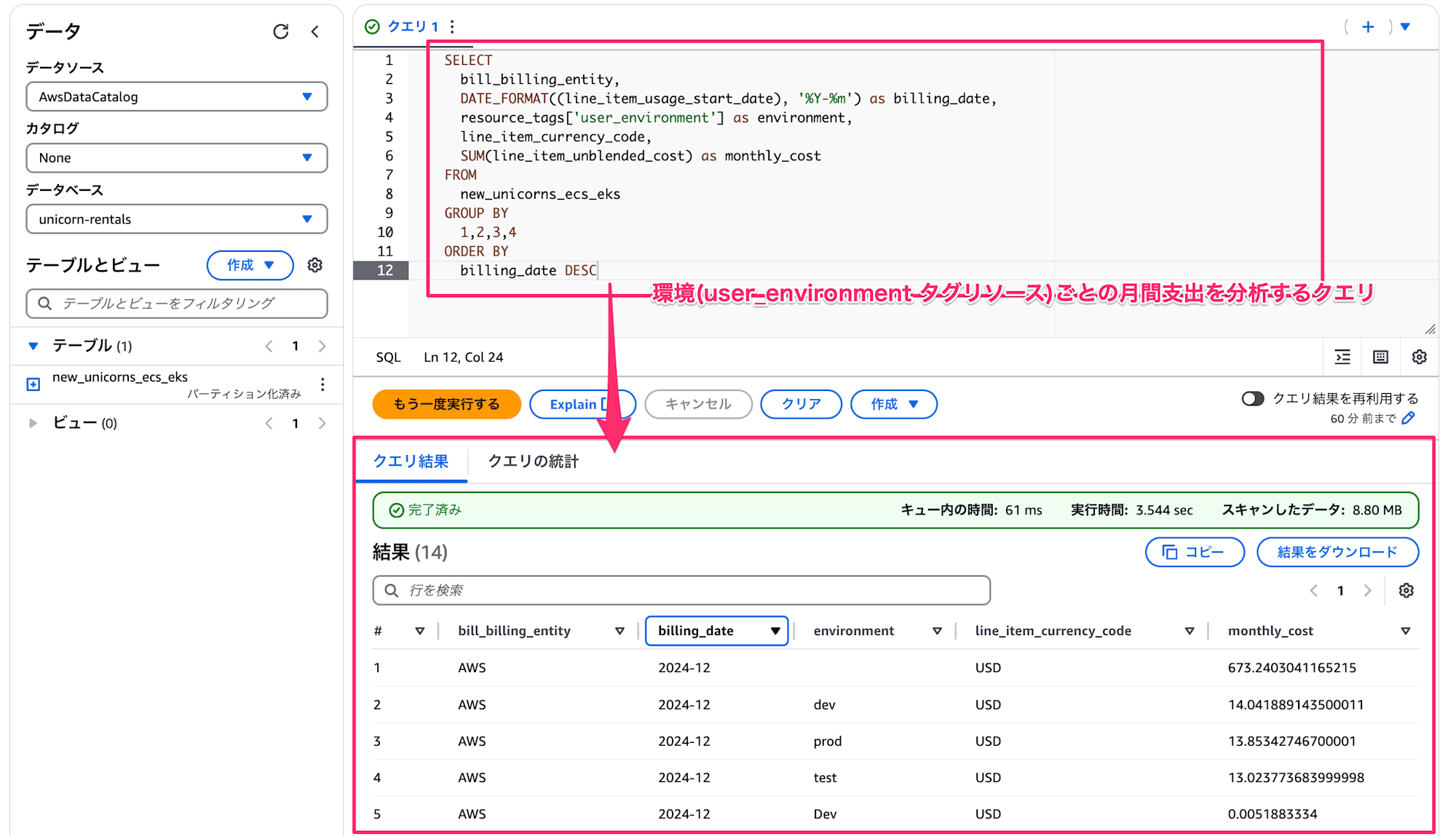Open the Query 1 tab options menu
This screenshot has height=836, width=1456.
coord(452,27)
